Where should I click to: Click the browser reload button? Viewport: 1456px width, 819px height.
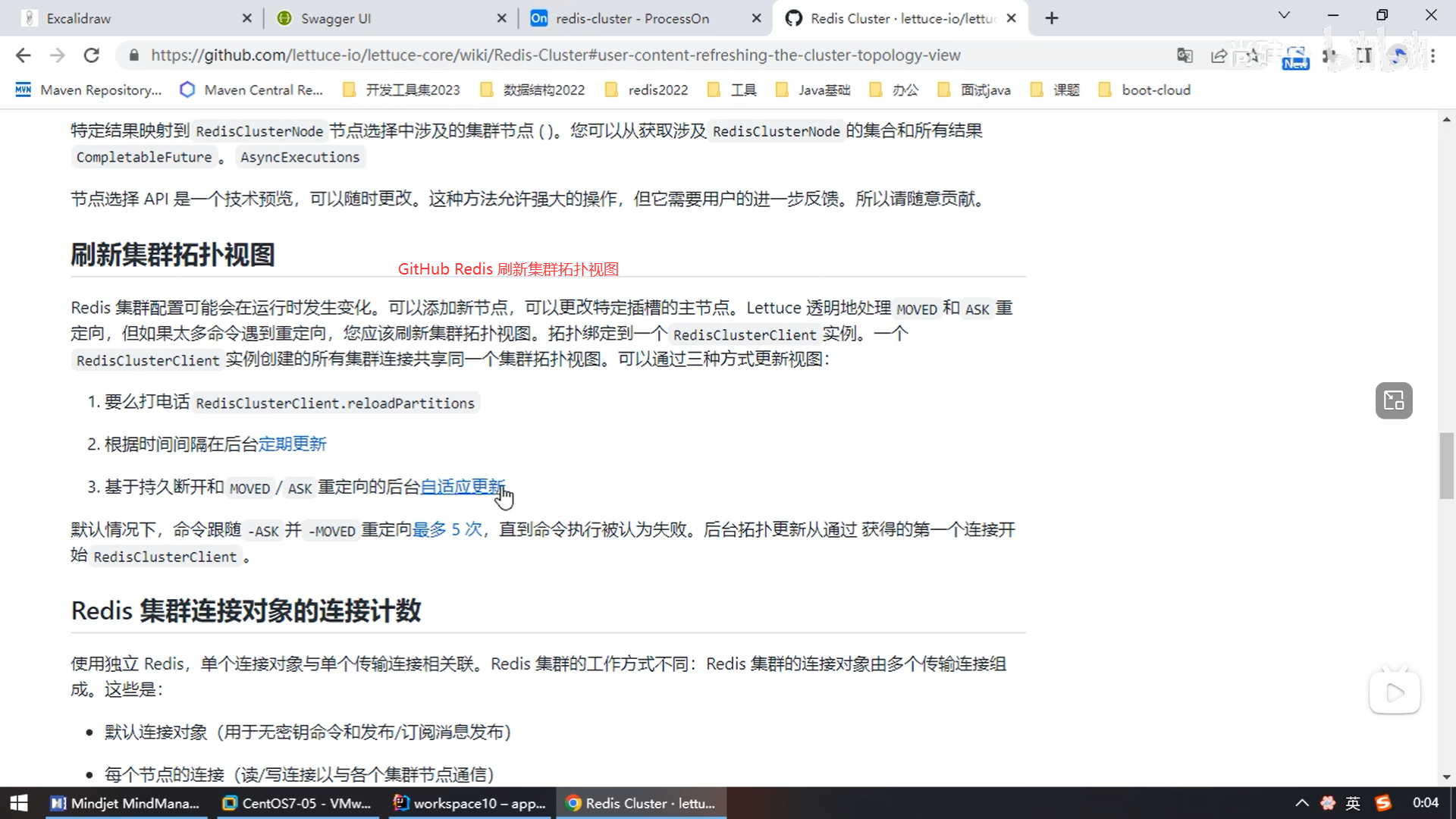click(92, 55)
